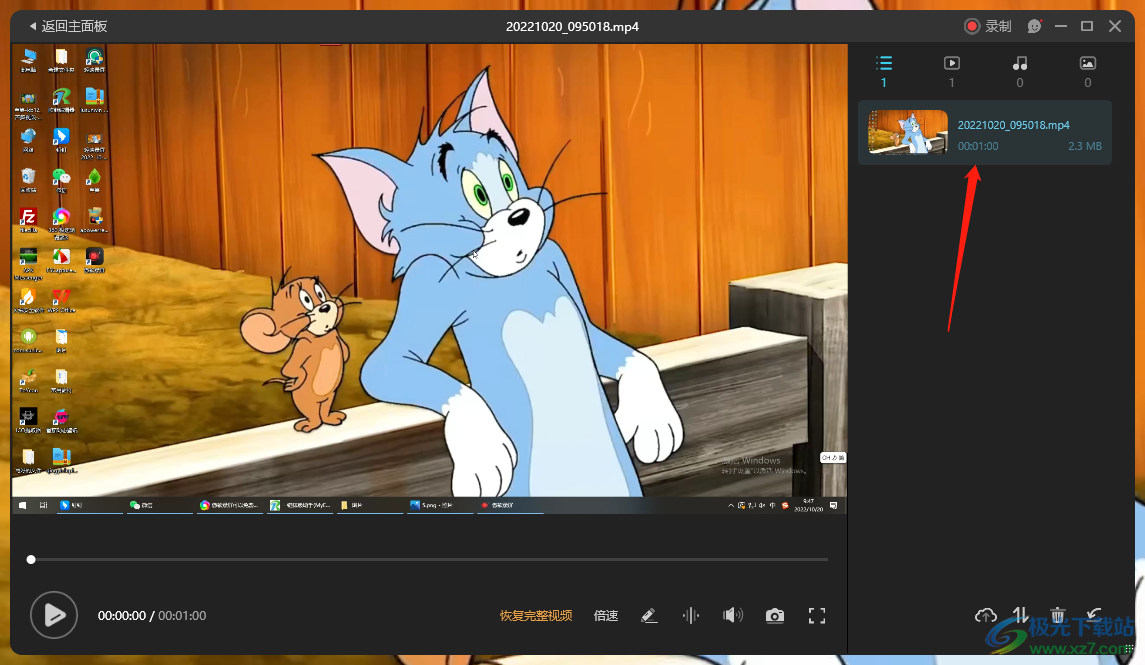This screenshot has width=1145, height=665.
Task: Play the video with the round play button
Action: pos(53,615)
